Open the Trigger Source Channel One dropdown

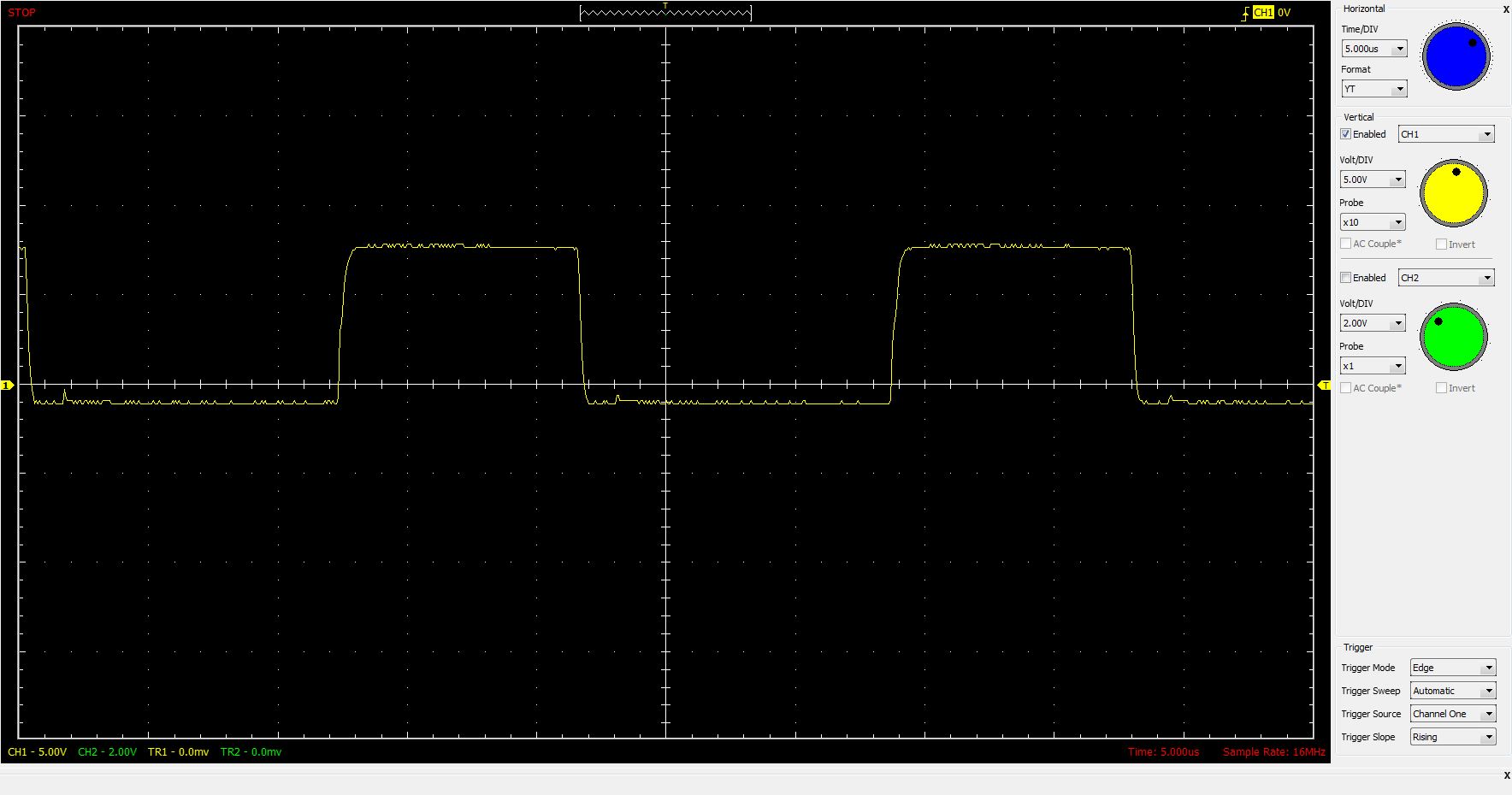click(1452, 714)
